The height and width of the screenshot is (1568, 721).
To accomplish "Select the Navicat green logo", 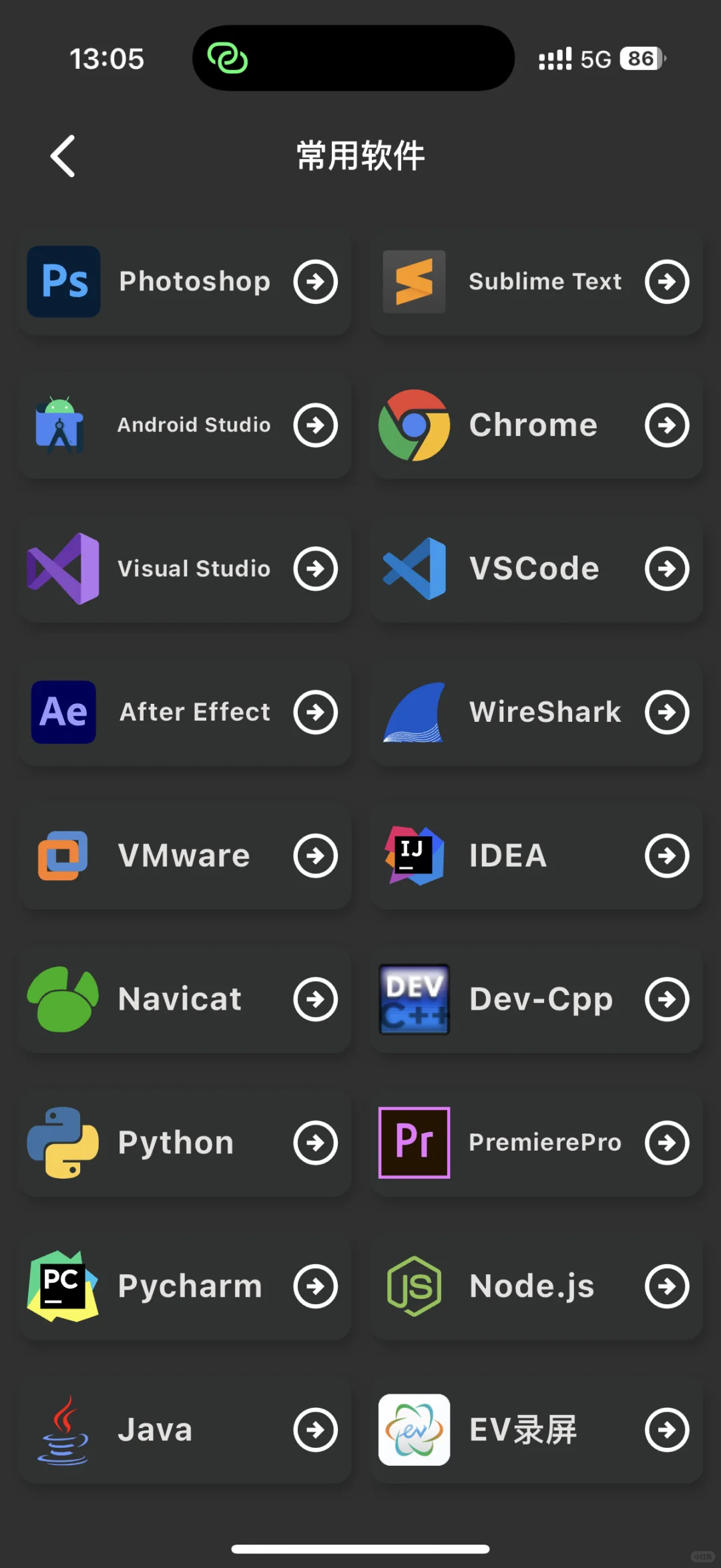I will [63, 999].
